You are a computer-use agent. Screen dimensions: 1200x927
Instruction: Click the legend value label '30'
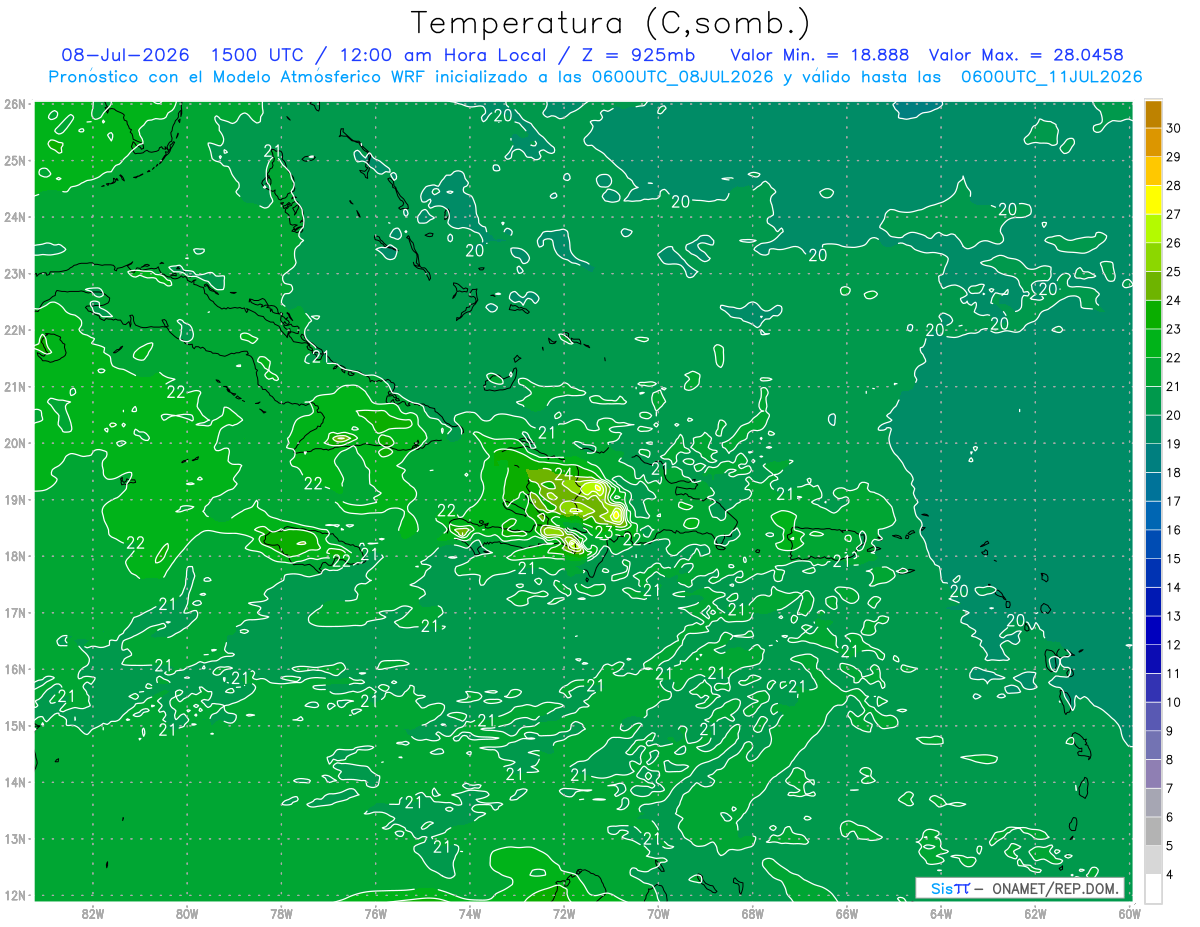1173,128
